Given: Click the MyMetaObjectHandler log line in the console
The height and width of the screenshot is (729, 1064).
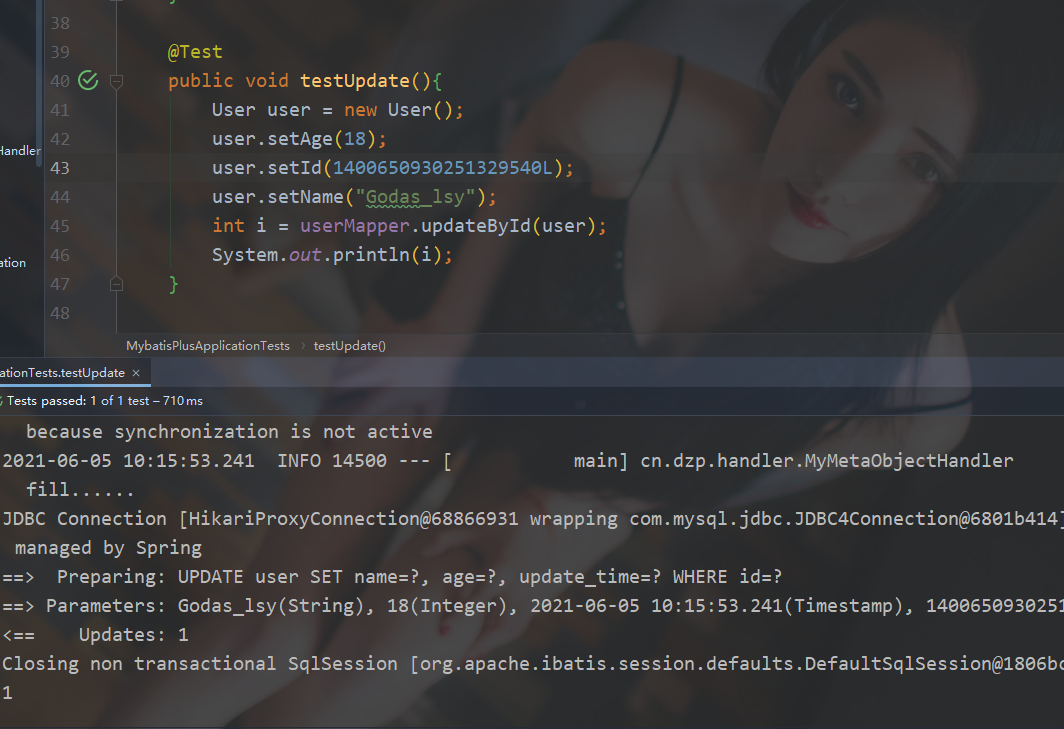Looking at the screenshot, I should (x=508, y=461).
